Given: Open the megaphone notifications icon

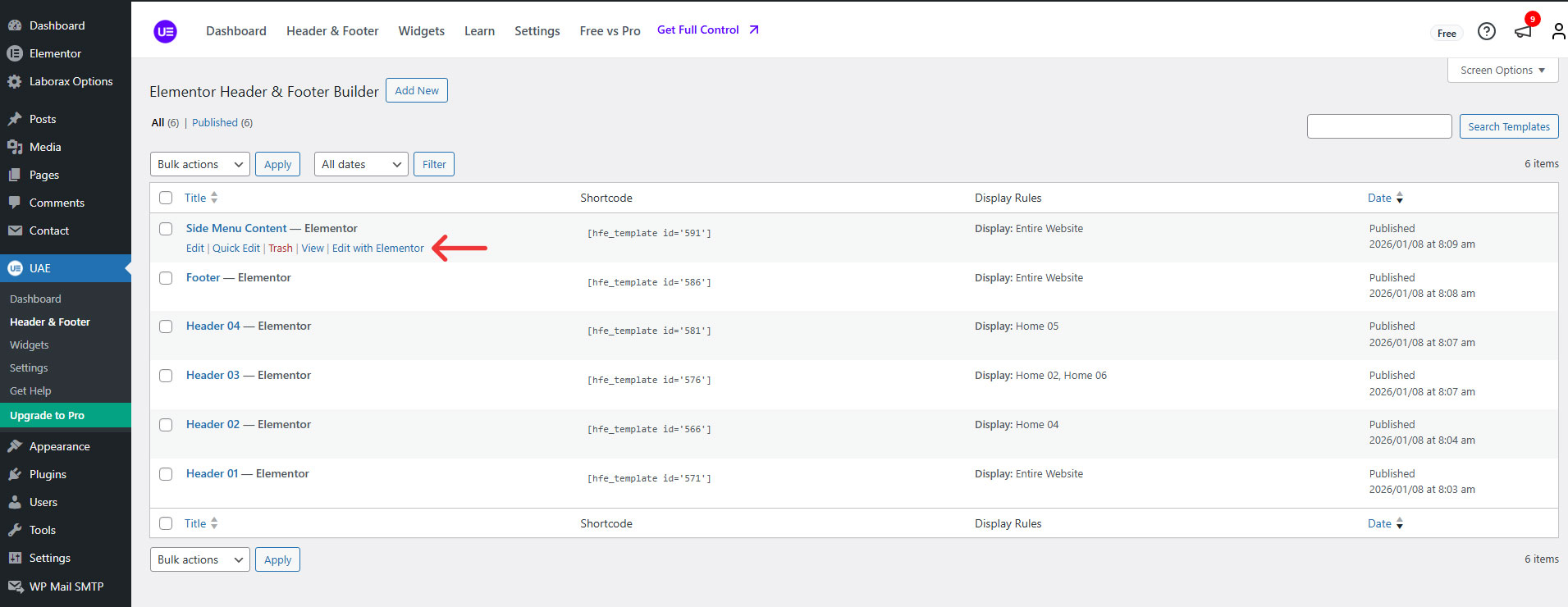Looking at the screenshot, I should [1523, 31].
